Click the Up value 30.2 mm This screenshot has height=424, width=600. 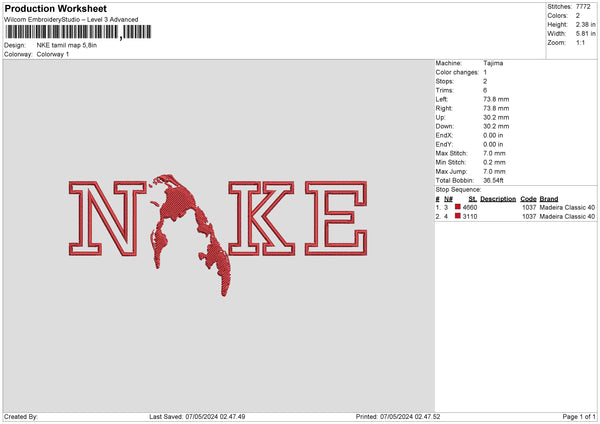point(496,117)
